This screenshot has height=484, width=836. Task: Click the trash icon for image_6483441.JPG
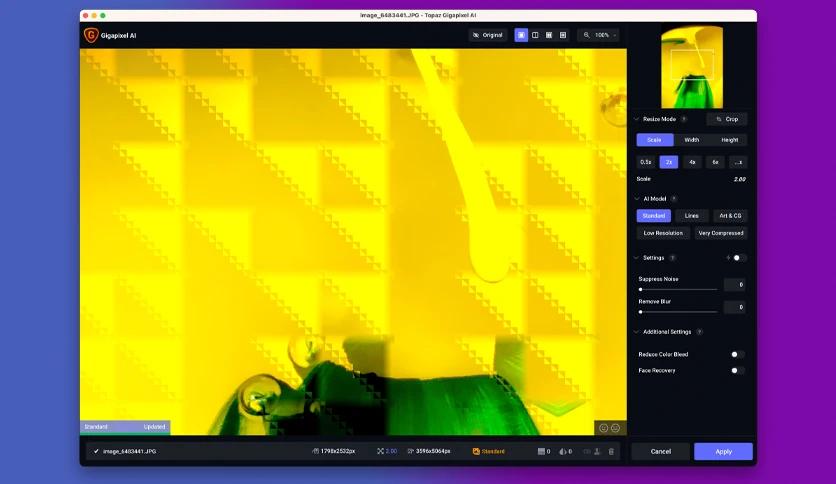pos(611,451)
